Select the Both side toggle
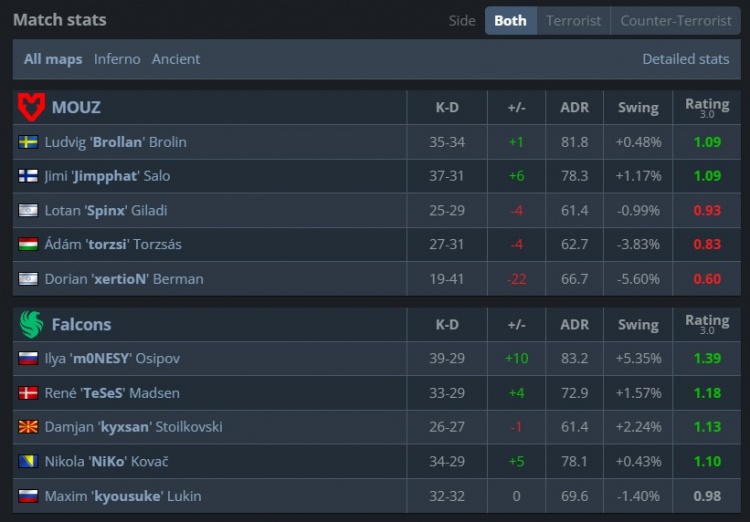750x522 pixels. (510, 21)
